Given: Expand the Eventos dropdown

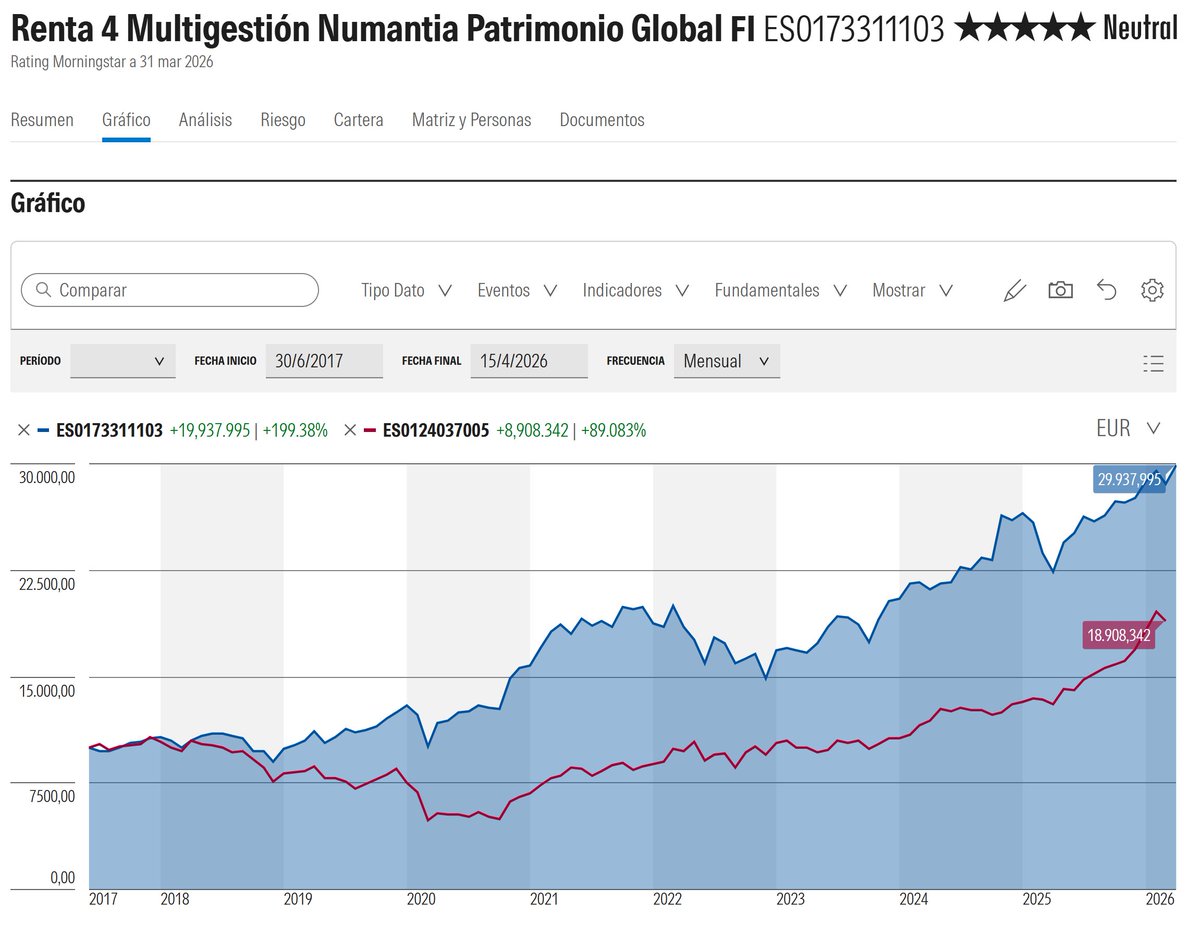Looking at the screenshot, I should coord(517,290).
